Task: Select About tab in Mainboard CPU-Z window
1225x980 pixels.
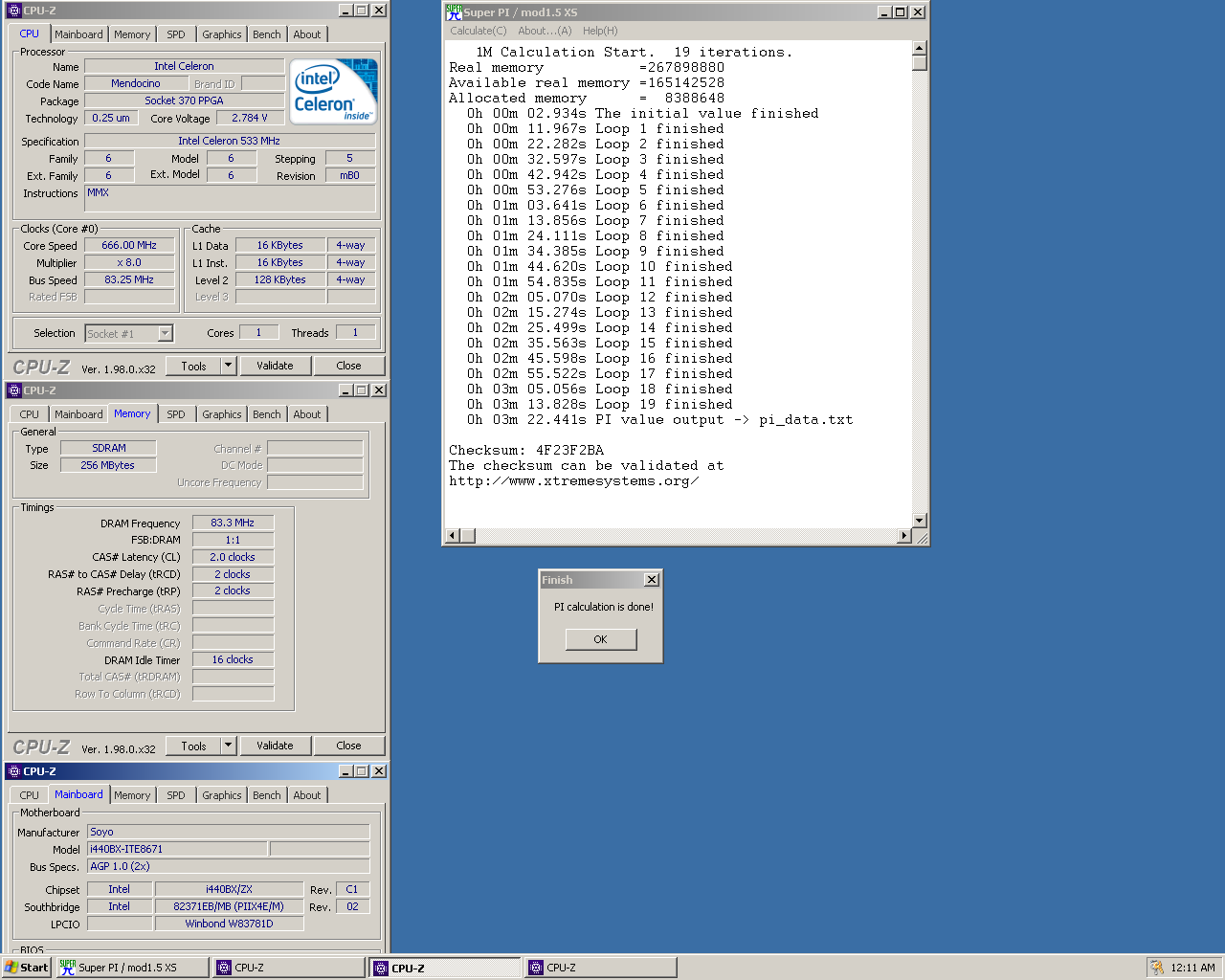Action: [x=307, y=795]
